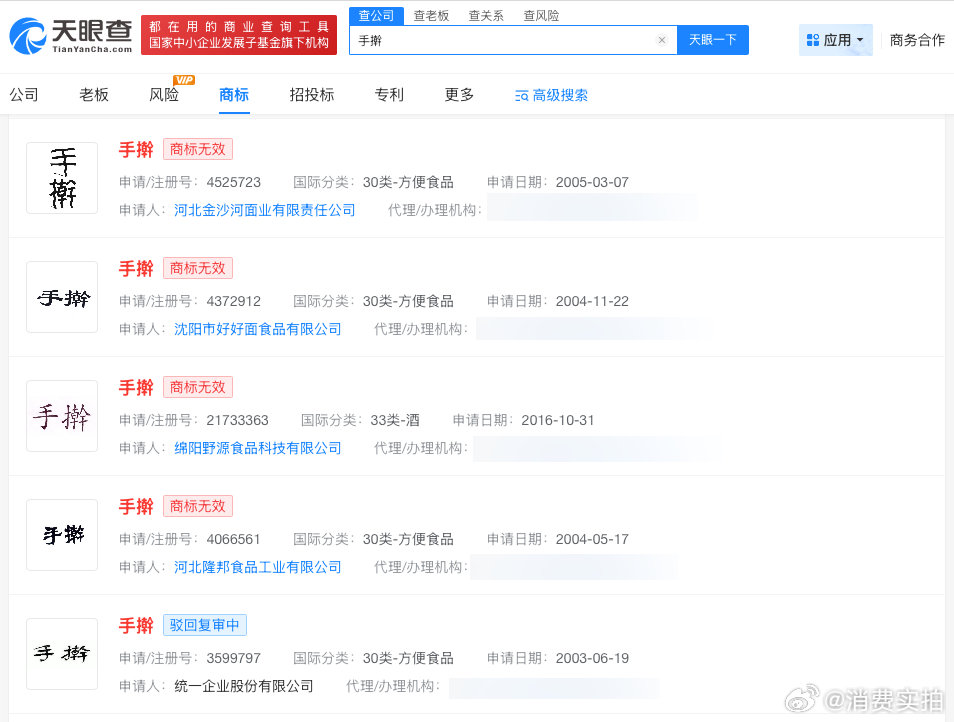Click registration number 4066561

[x=233, y=540]
